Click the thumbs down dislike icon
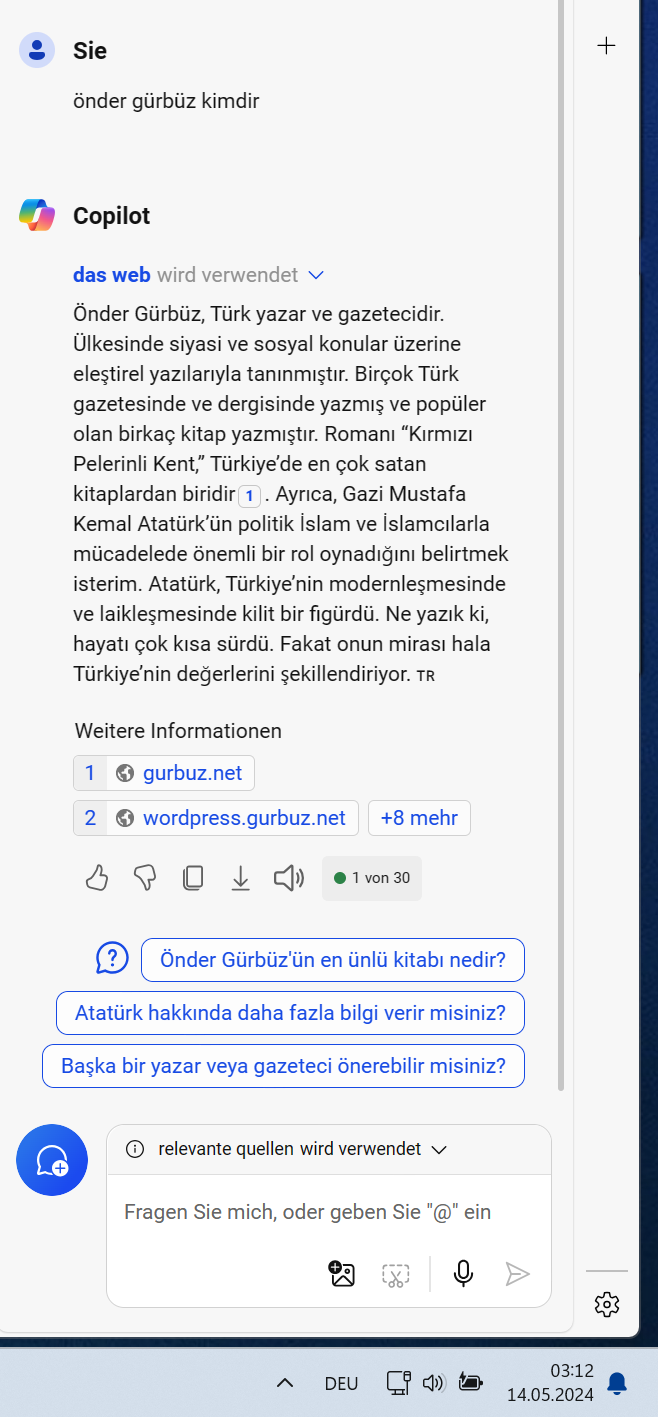This screenshot has width=658, height=1417. coord(145,878)
